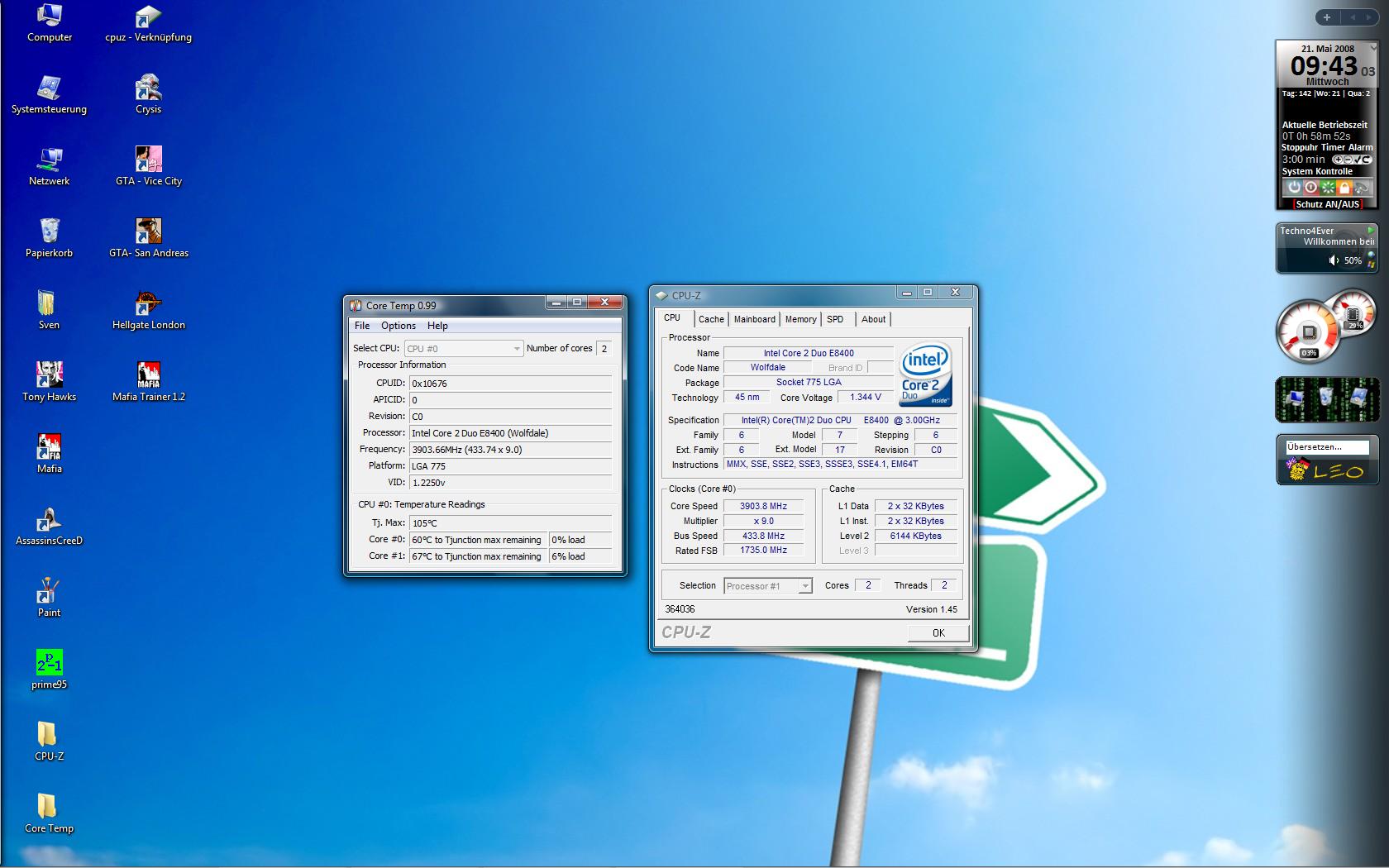Click the Core Speed value 3903.8 MHz
The height and width of the screenshot is (868, 1389).
[x=763, y=506]
